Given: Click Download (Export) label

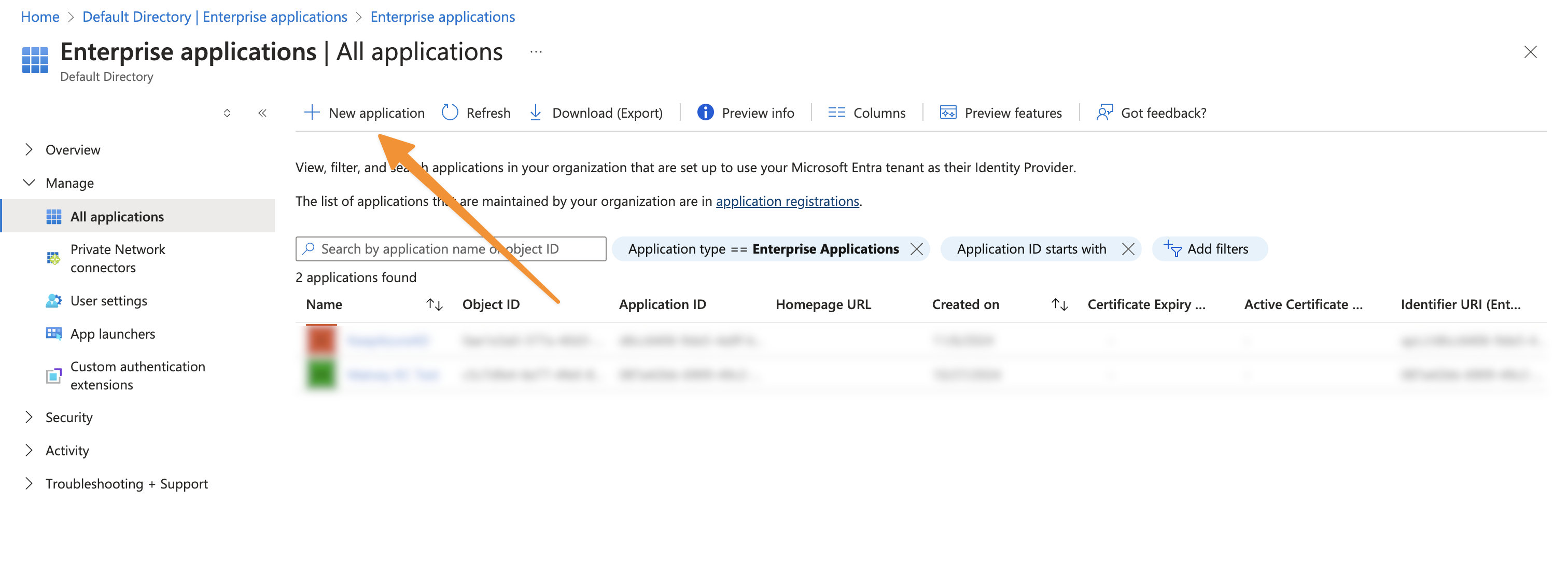Looking at the screenshot, I should 607,113.
